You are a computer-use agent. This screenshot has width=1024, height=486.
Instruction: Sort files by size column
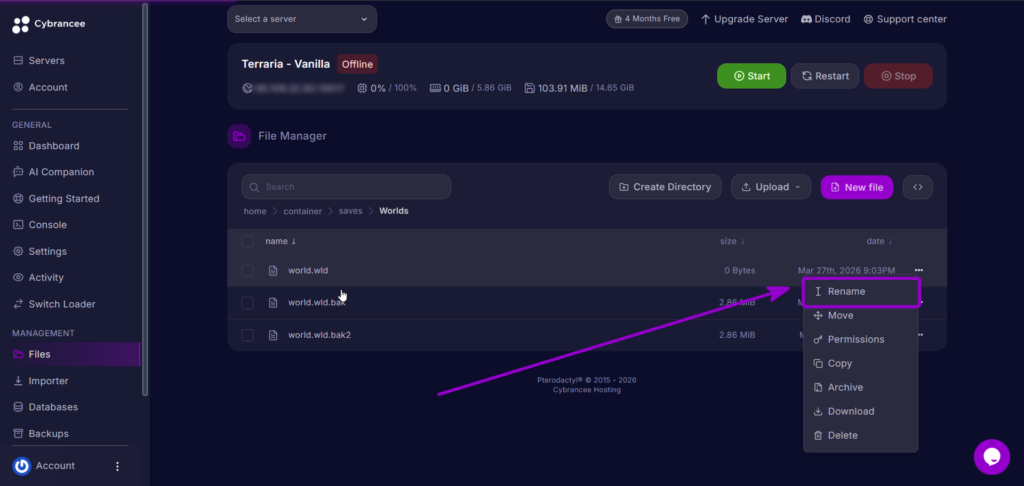[x=733, y=241]
